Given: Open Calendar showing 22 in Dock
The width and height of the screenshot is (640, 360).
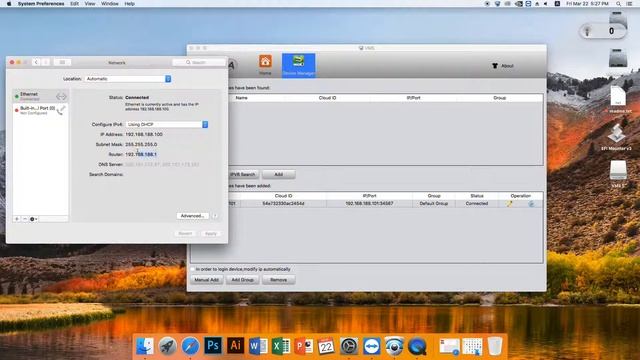Looking at the screenshot, I should click(x=326, y=346).
